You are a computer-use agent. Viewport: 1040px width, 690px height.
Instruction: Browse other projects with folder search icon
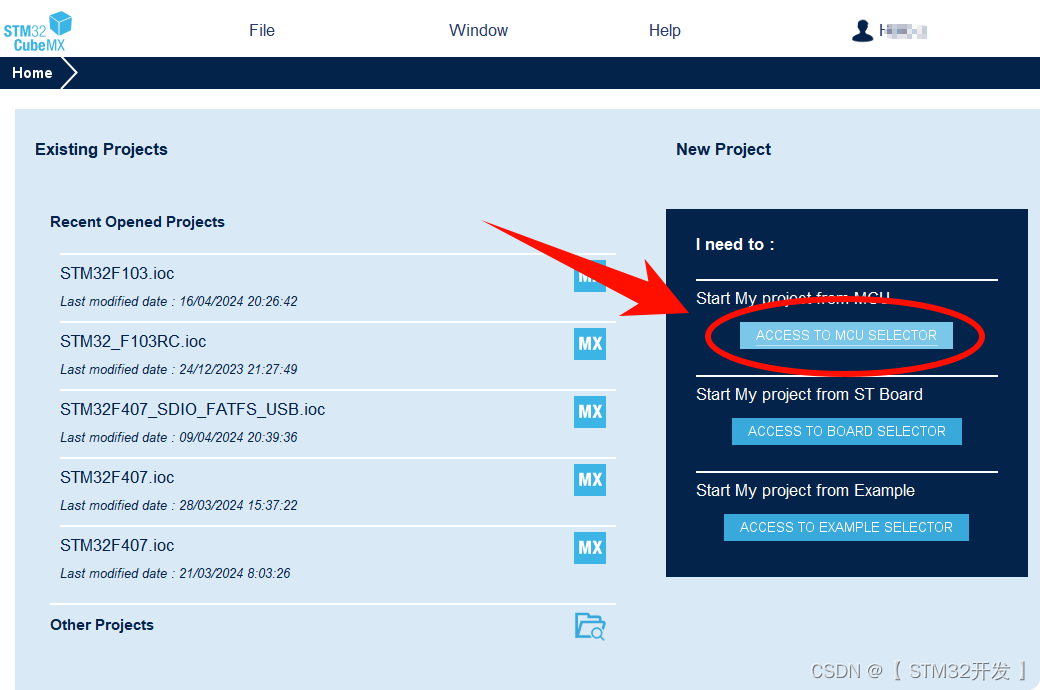(x=590, y=626)
